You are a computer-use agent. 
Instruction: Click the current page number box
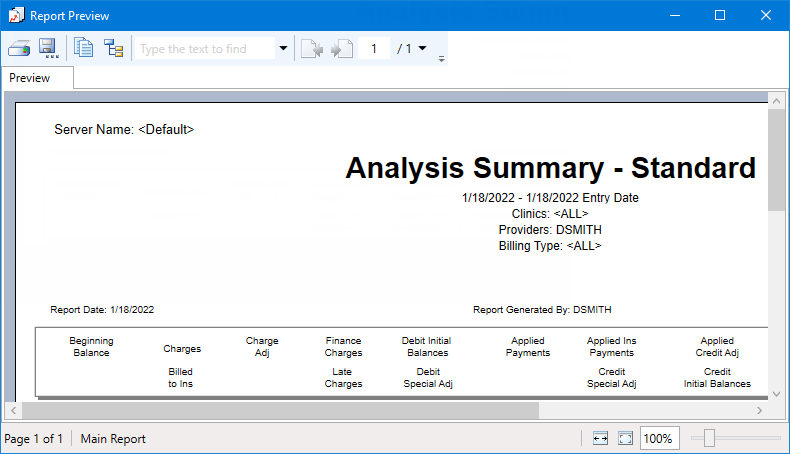[375, 48]
